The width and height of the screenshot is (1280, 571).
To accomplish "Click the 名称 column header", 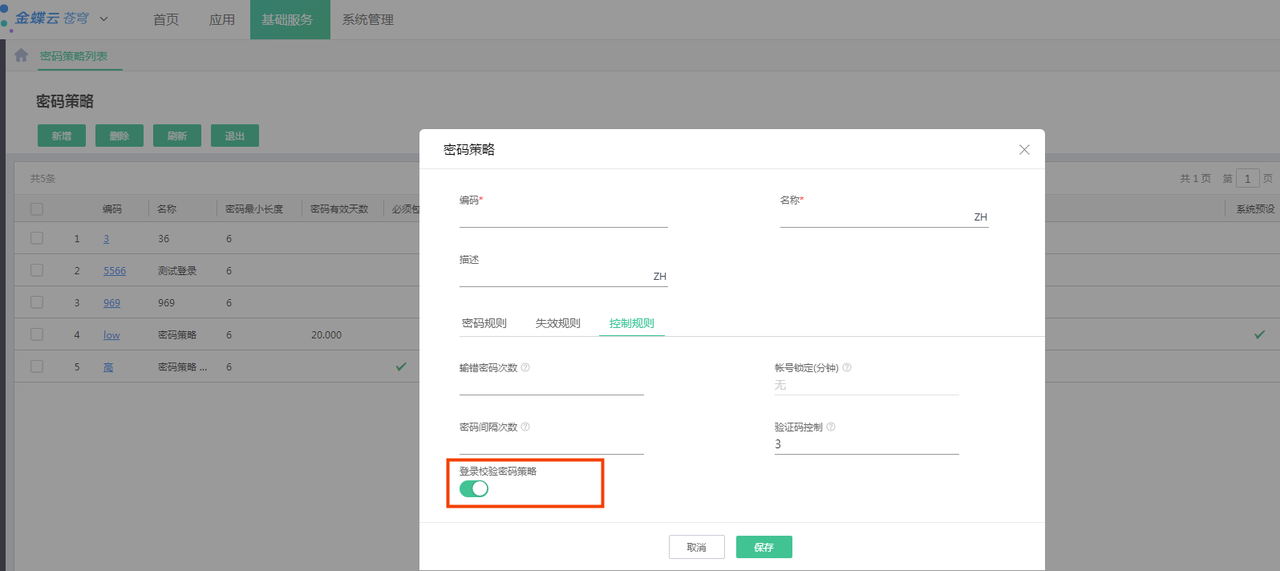I will (167, 209).
